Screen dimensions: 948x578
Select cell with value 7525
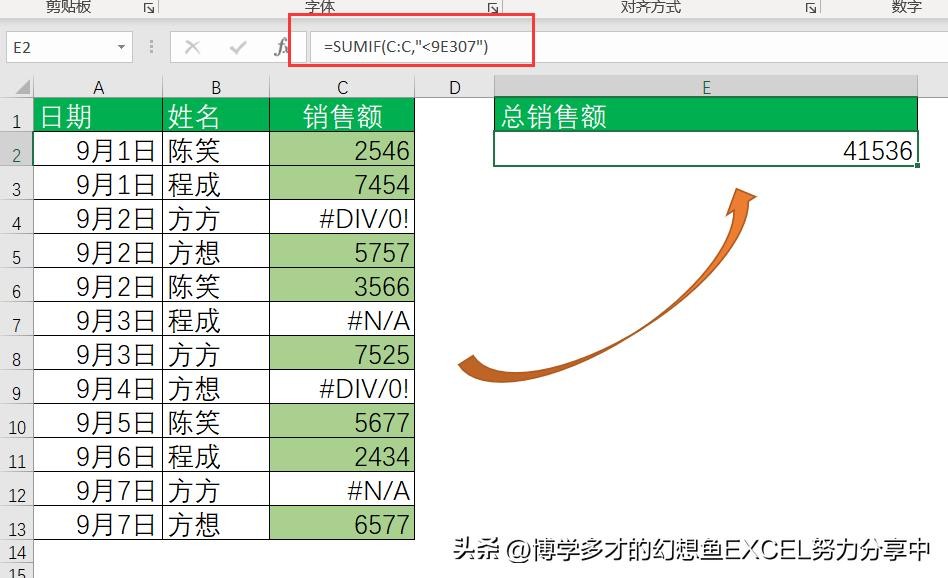(342, 355)
